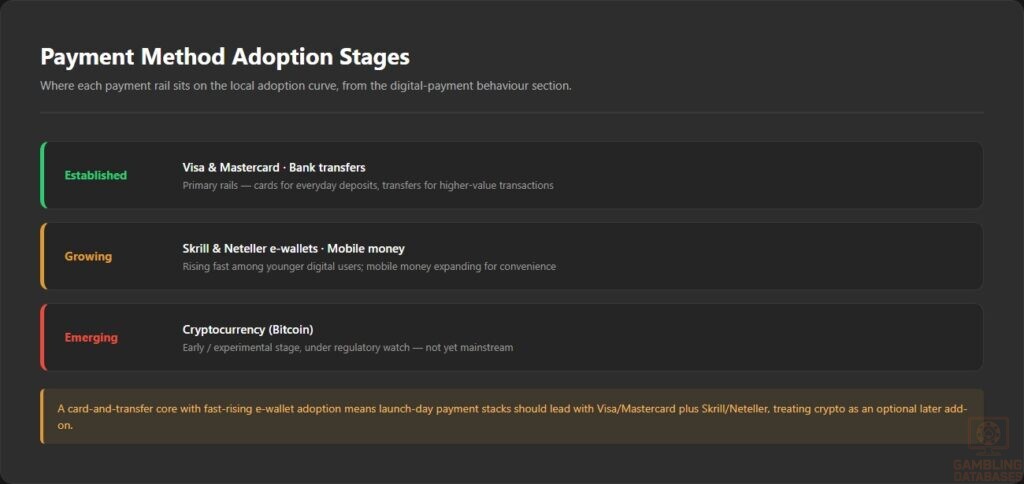This screenshot has width=1024, height=484.
Task: Click the red 'Emerging' stage label
Action: tap(91, 338)
